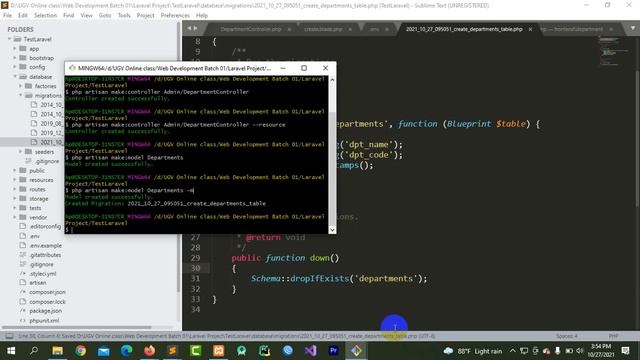
Task: Toggle Sublime side bar status icon
Action: click(x=9, y=336)
